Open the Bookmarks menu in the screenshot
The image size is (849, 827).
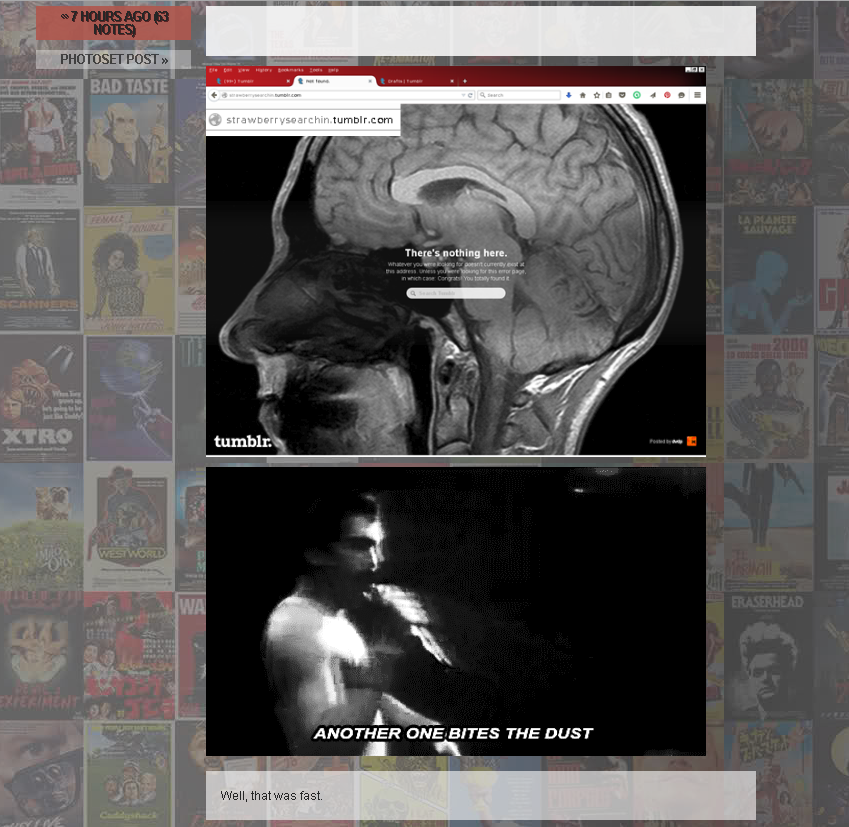(x=291, y=70)
